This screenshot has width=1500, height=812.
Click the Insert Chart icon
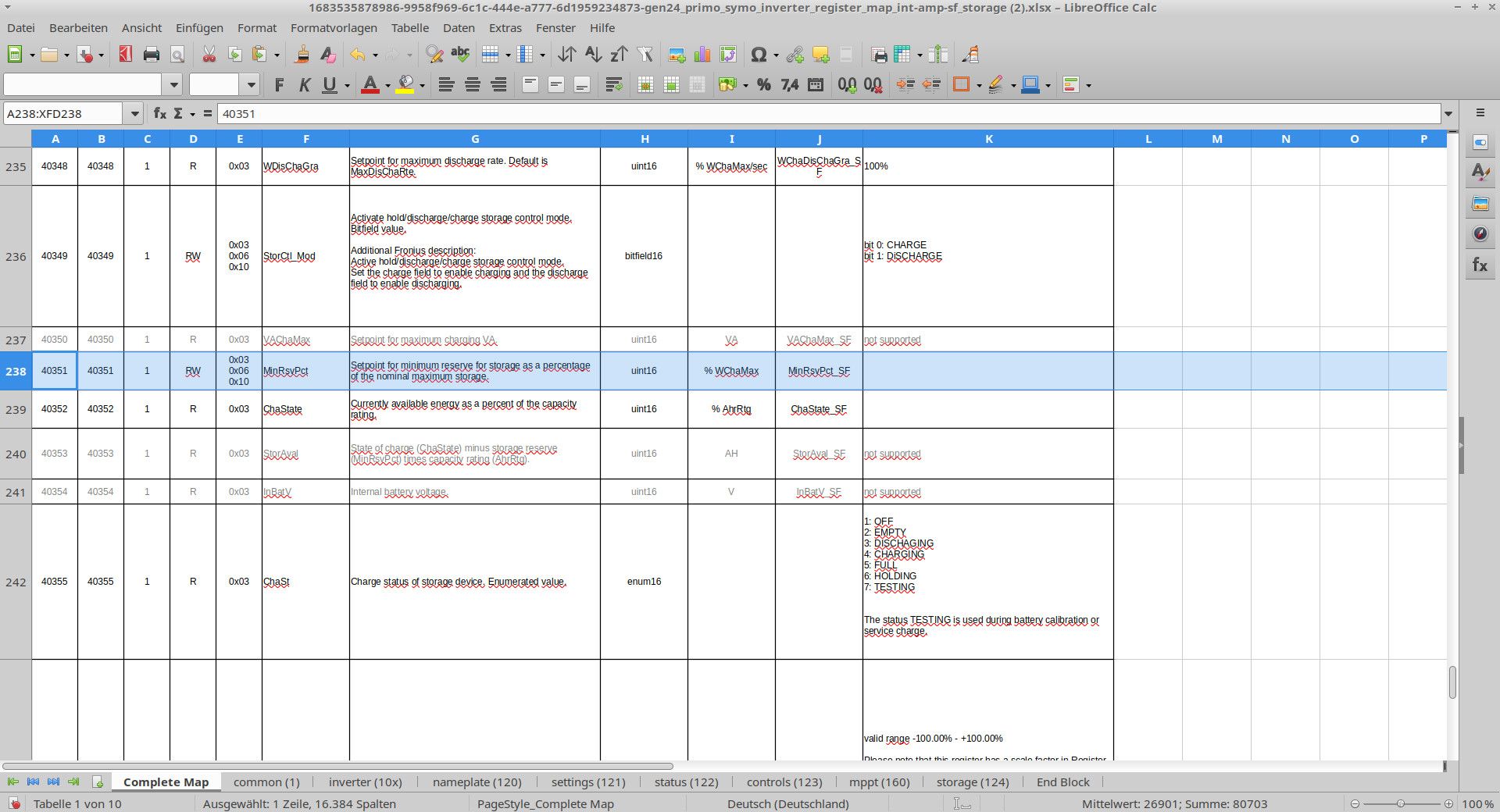pyautogui.click(x=702, y=55)
